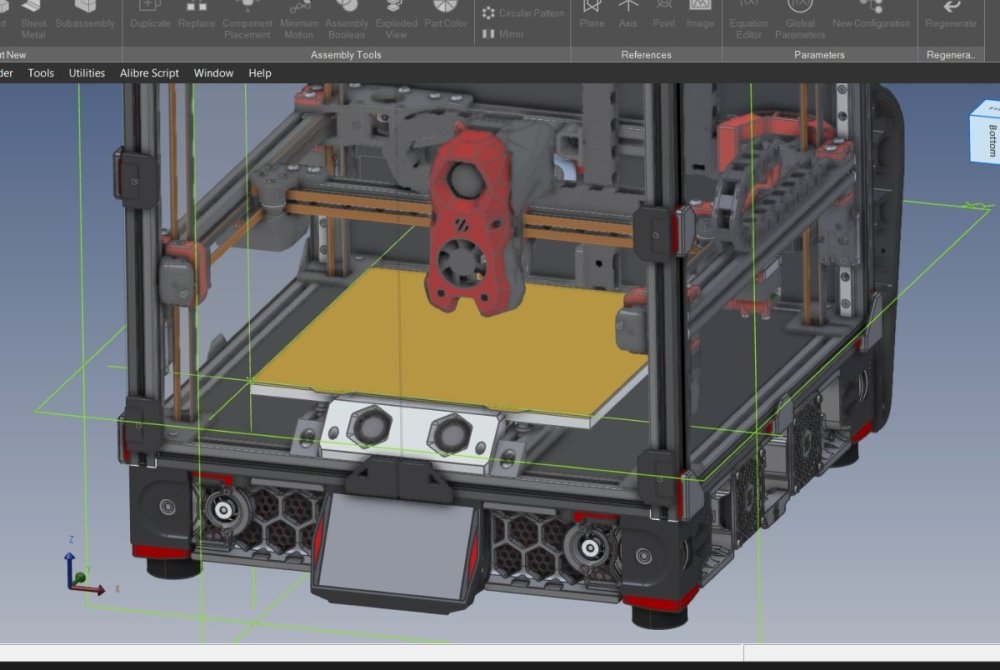Select the Replace component tool

(196, 15)
